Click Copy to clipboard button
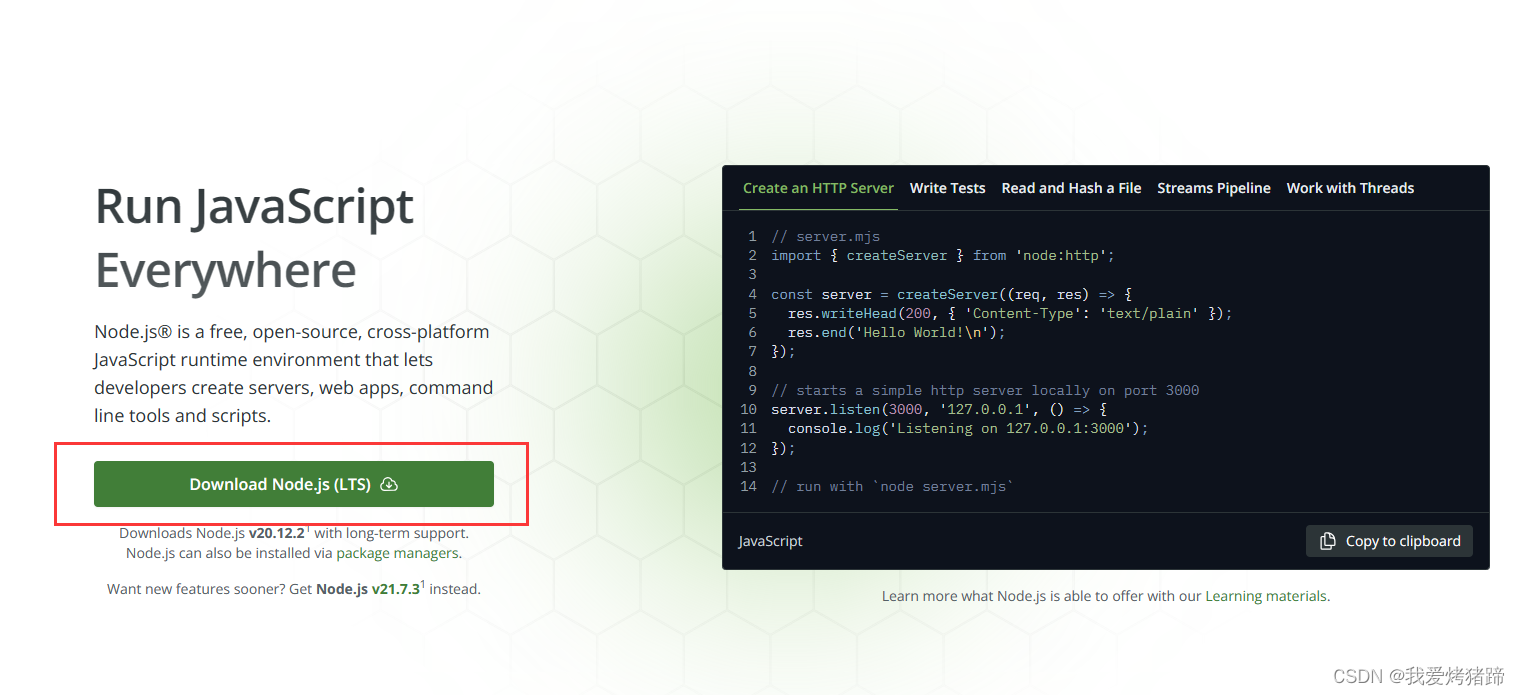Screen dimensions: 1520x695 [1389, 541]
